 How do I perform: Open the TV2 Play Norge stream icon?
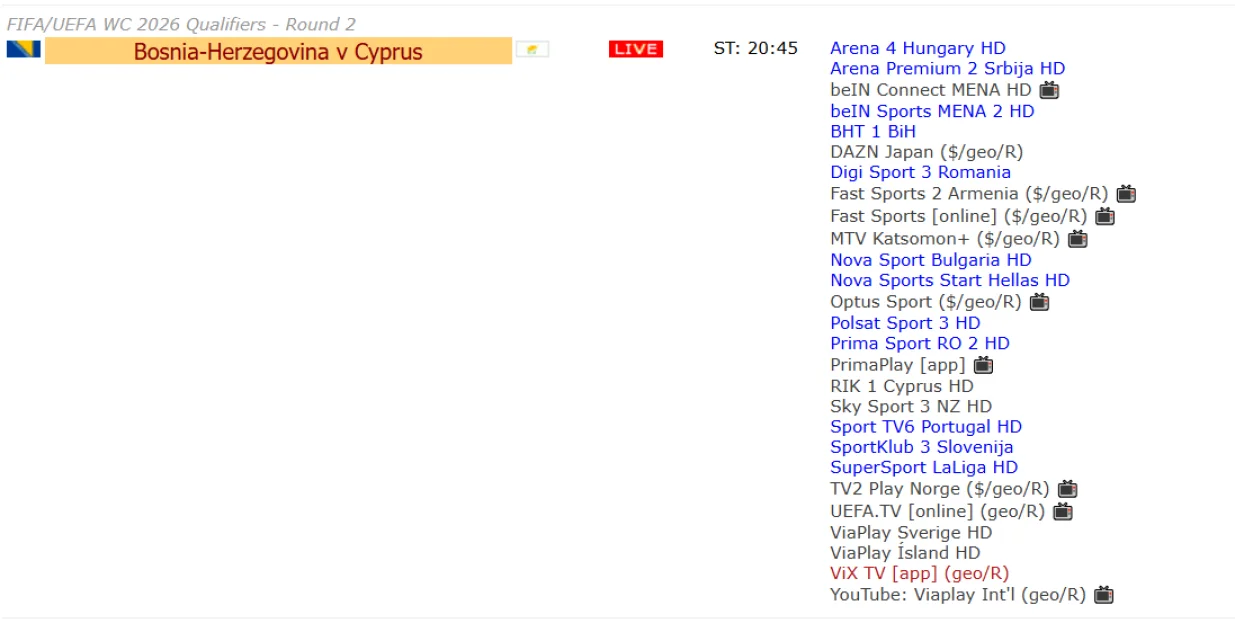(1066, 489)
